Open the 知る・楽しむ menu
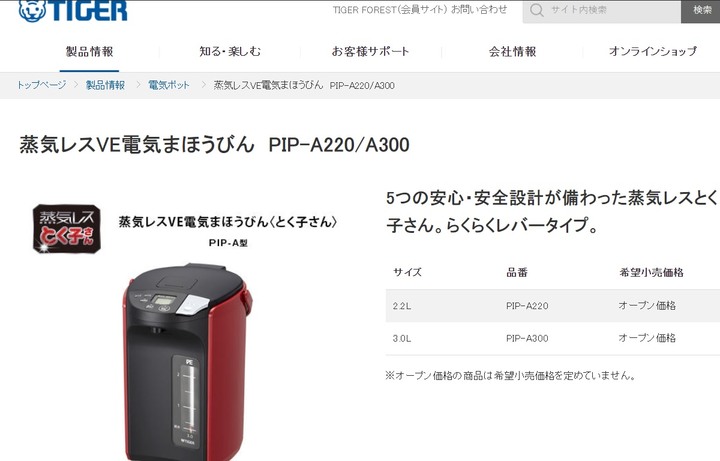 click(230, 51)
